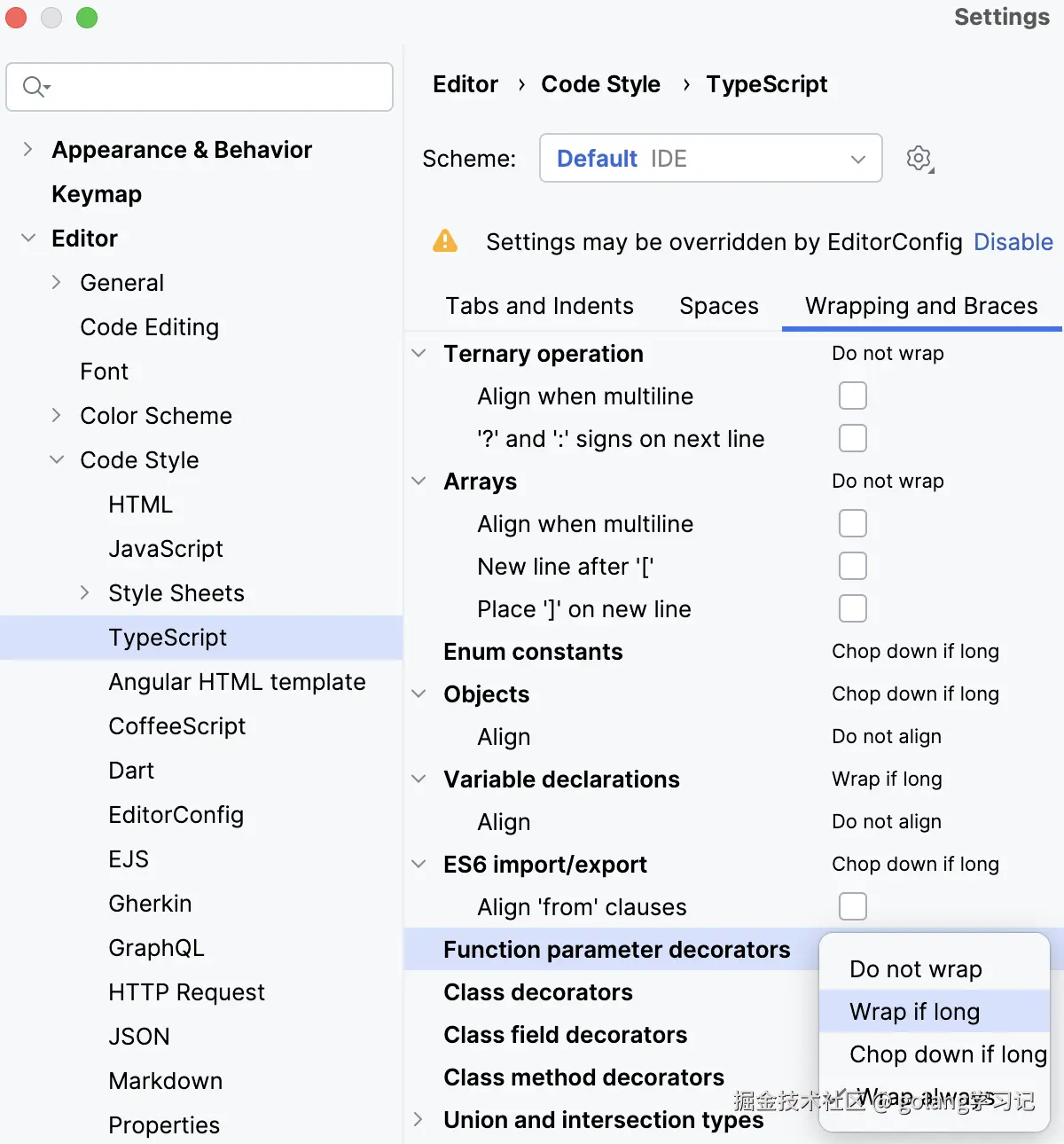Check Place ']' on new line

coord(852,608)
